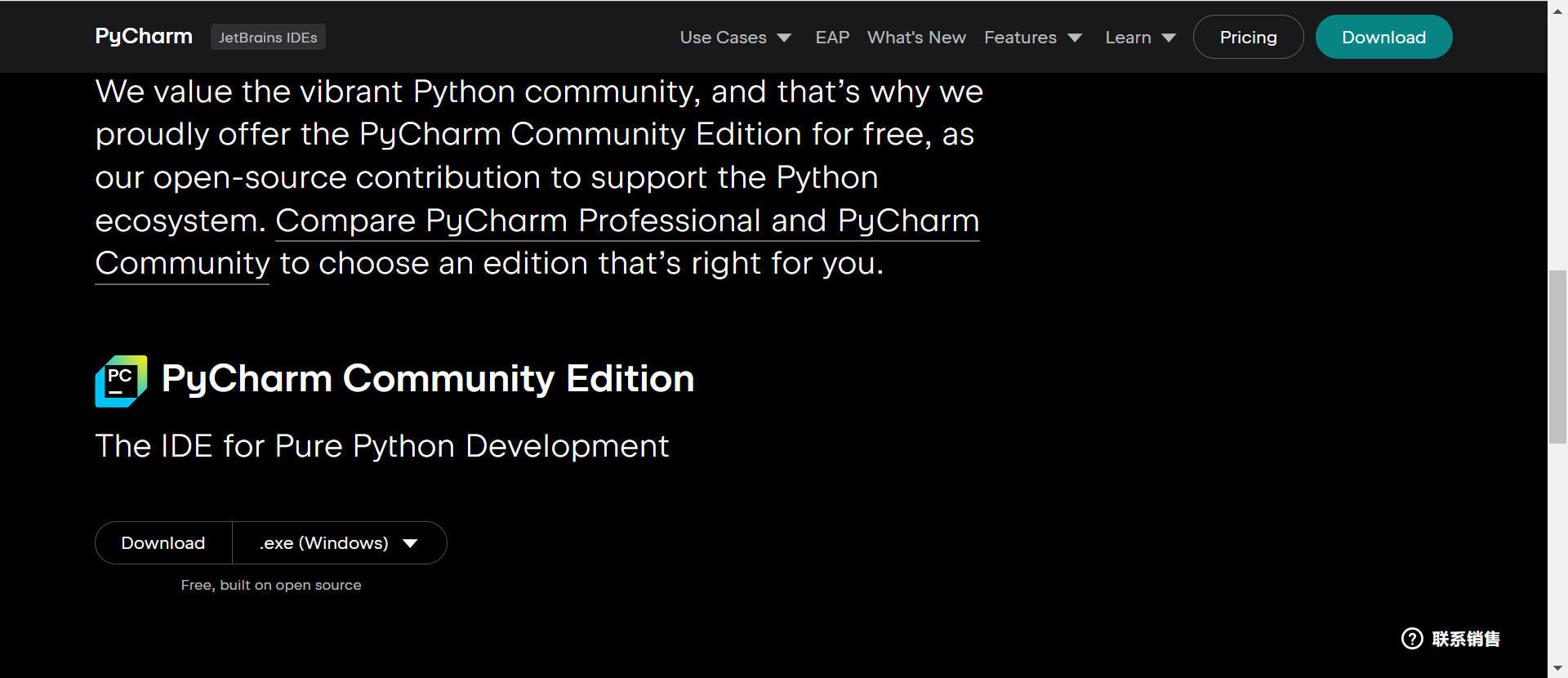Open the EAP page
Viewport: 1568px width, 678px height.
tap(832, 38)
